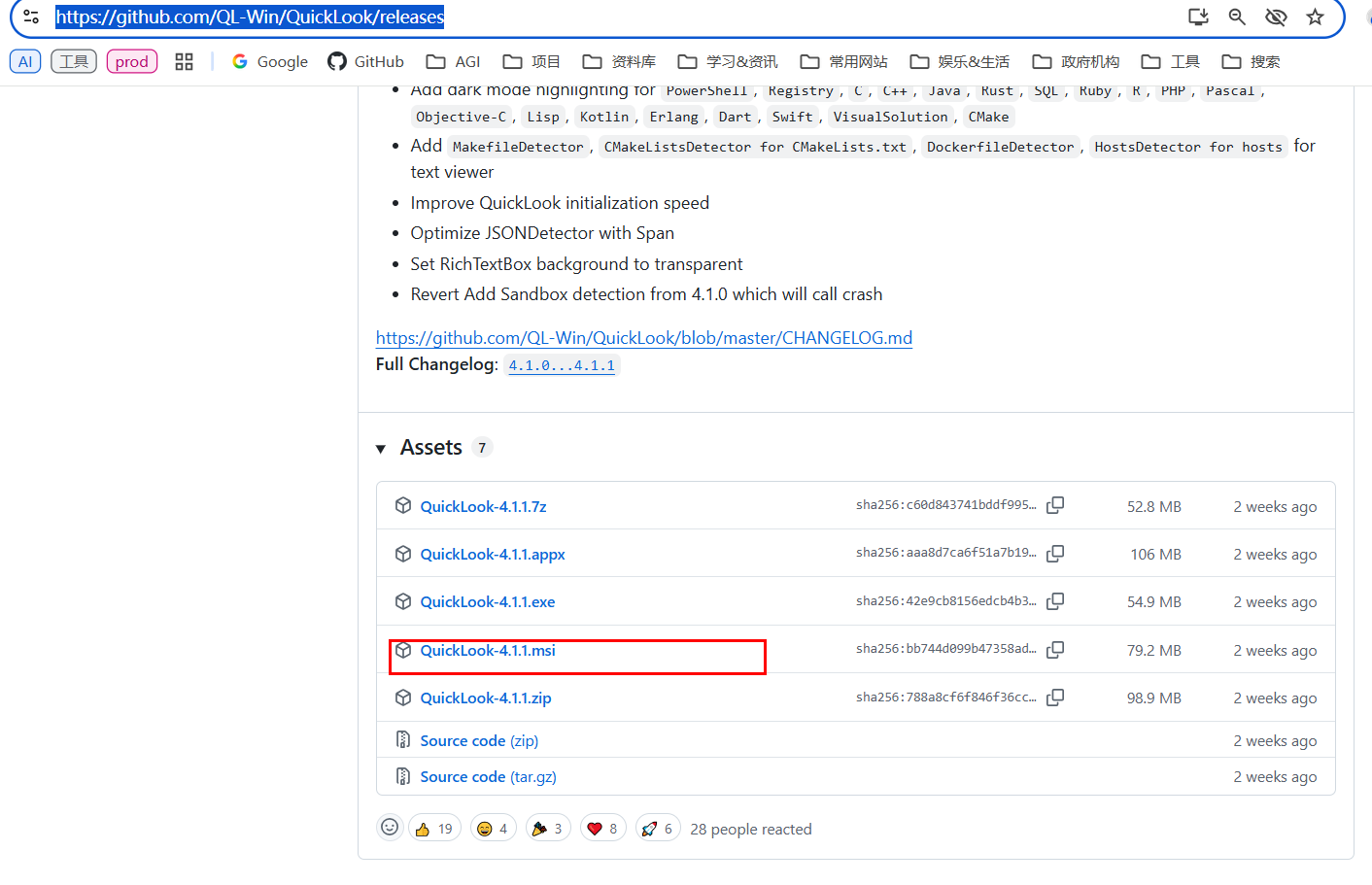Open the 学习&资讯 bookmarks folder
Viewport: 1372px width, 885px height.
pos(728,61)
